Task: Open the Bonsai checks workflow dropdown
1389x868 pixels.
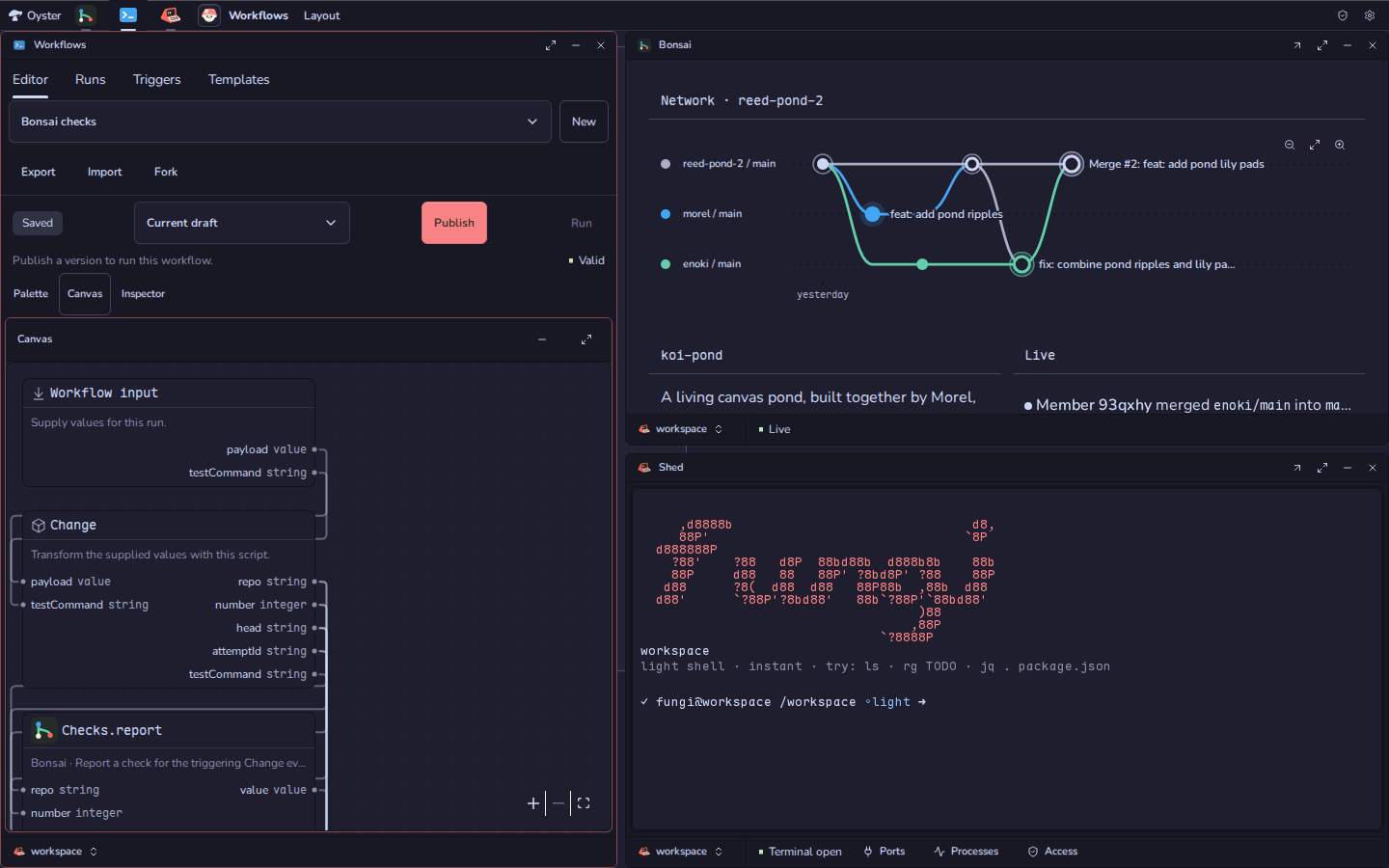Action: point(280,122)
